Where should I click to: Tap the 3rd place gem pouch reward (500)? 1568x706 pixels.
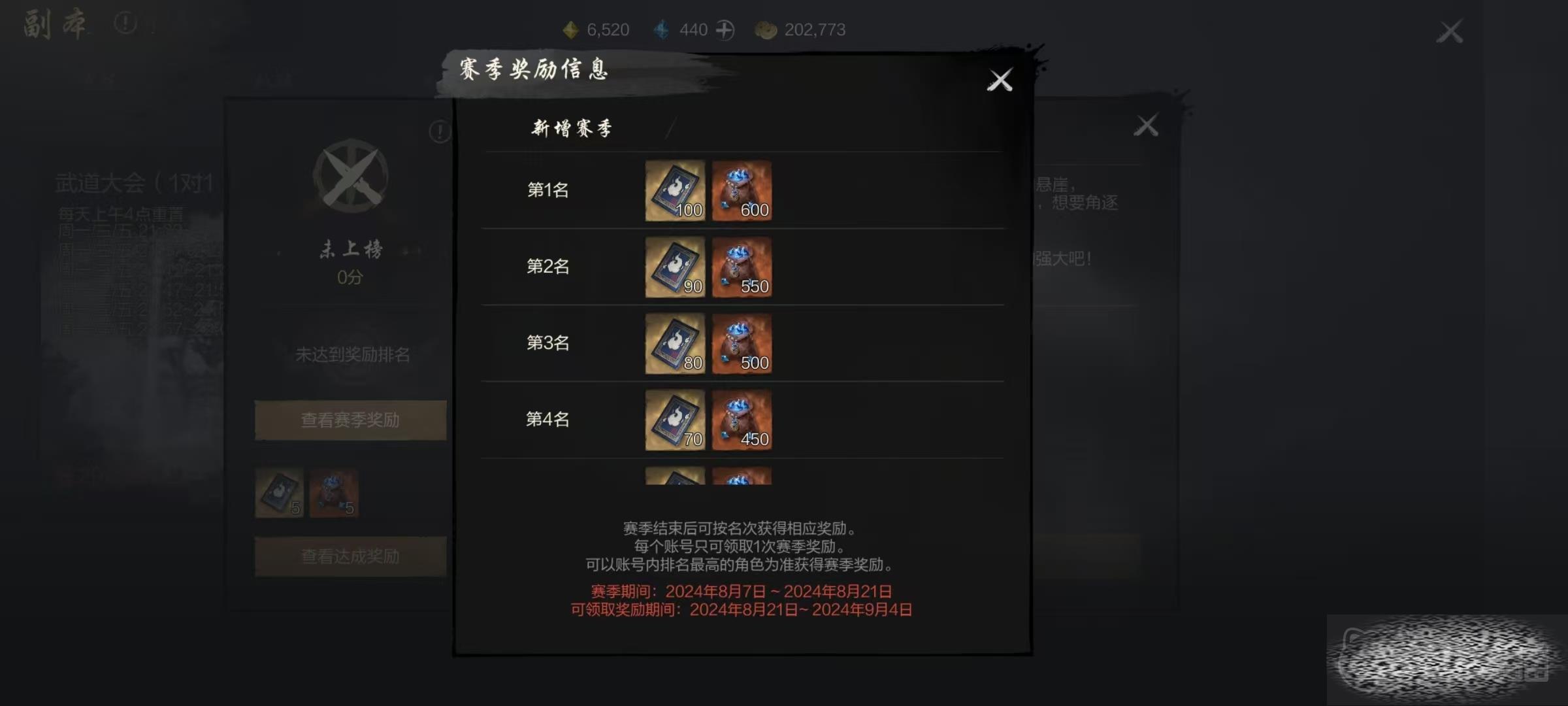tap(742, 343)
